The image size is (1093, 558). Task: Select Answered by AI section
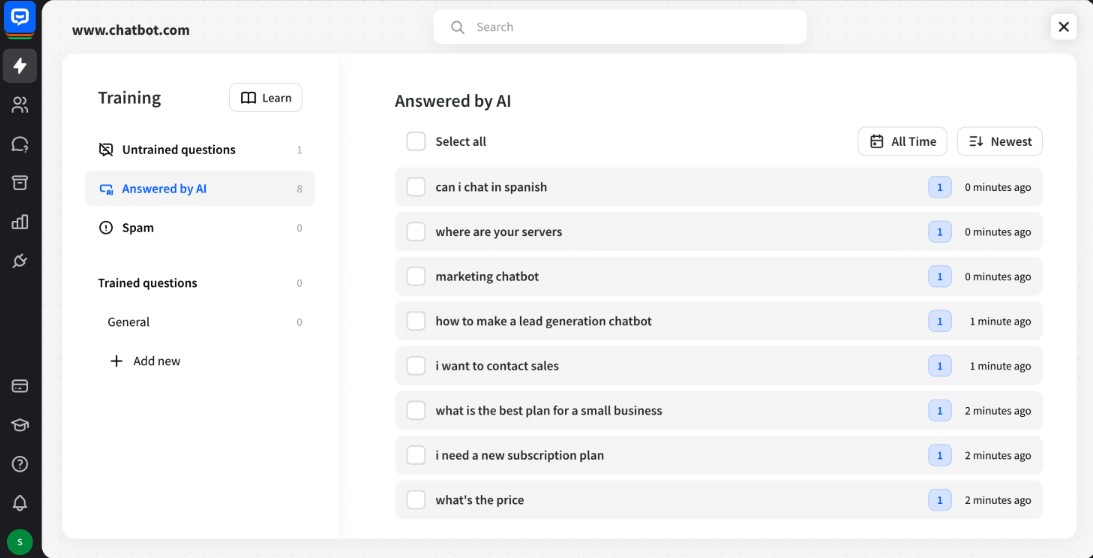(x=200, y=188)
